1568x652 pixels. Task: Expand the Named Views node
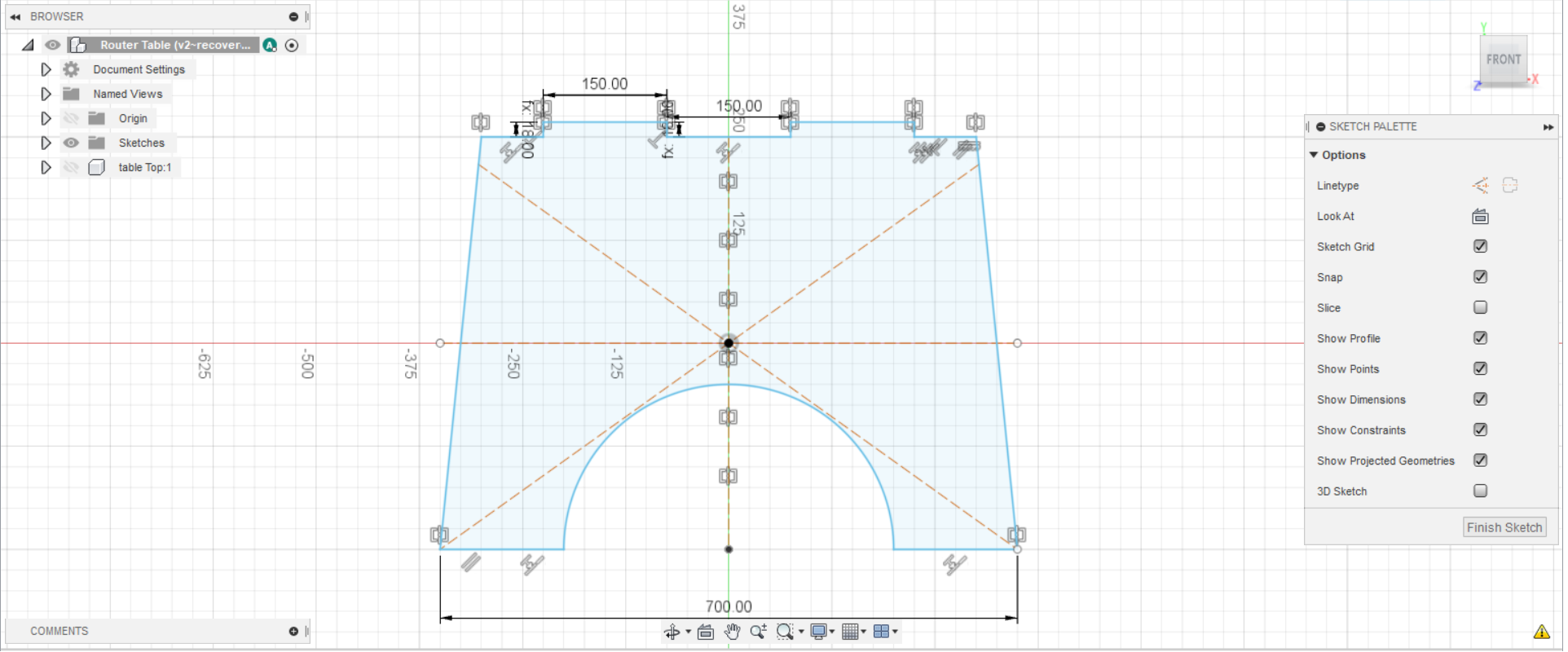pos(46,95)
